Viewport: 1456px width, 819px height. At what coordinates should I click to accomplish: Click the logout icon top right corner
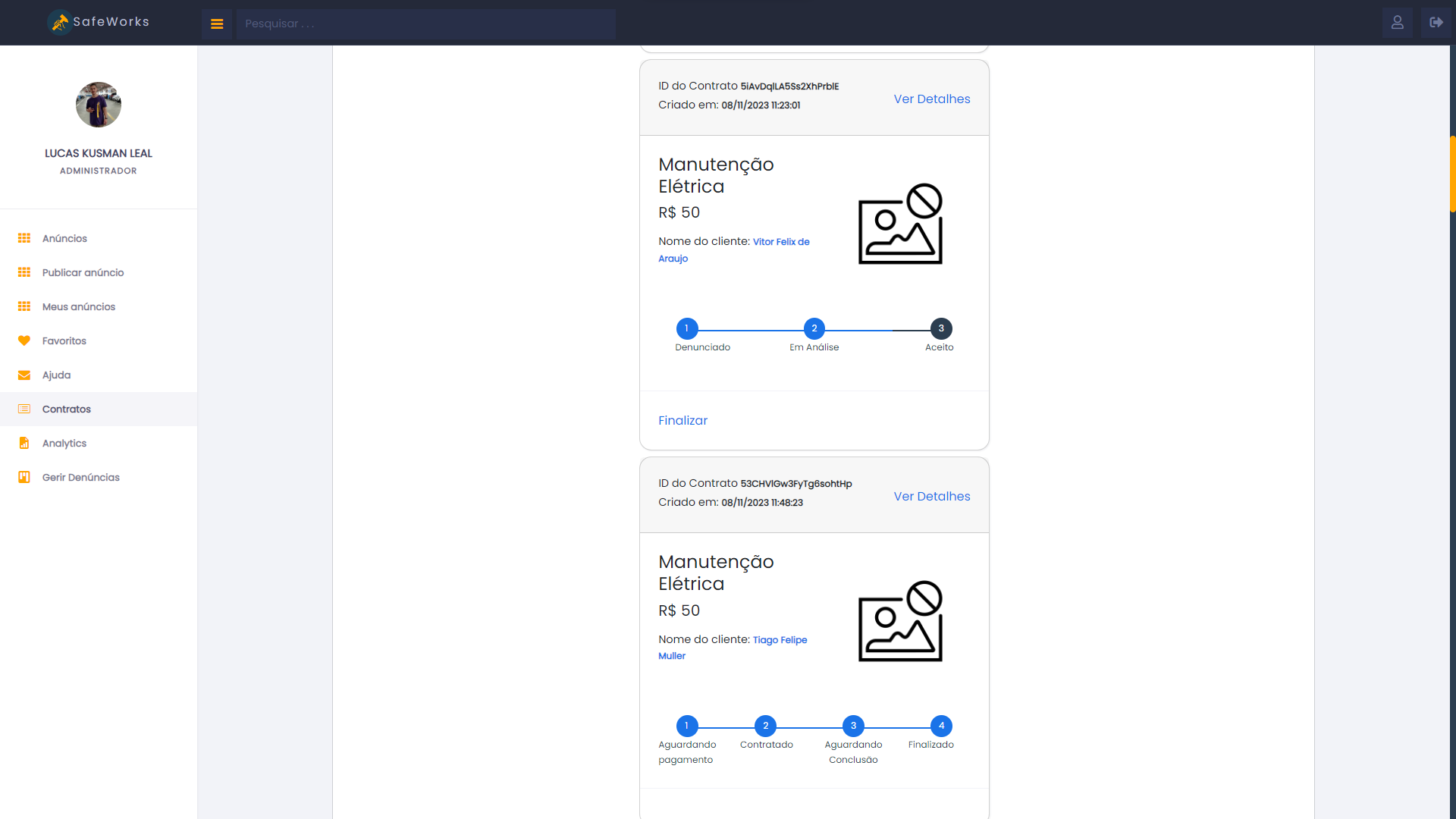pyautogui.click(x=1436, y=22)
